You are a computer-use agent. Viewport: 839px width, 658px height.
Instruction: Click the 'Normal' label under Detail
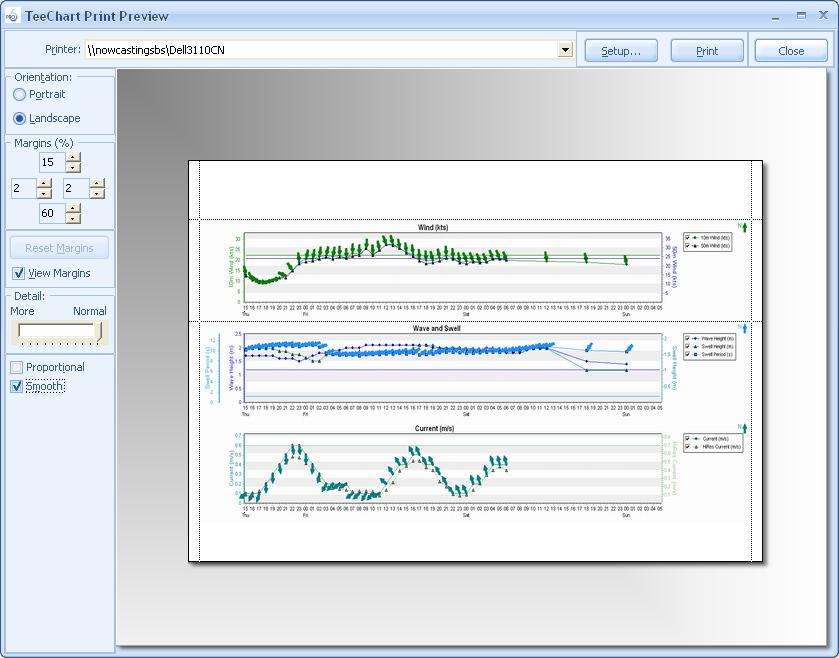[x=89, y=311]
